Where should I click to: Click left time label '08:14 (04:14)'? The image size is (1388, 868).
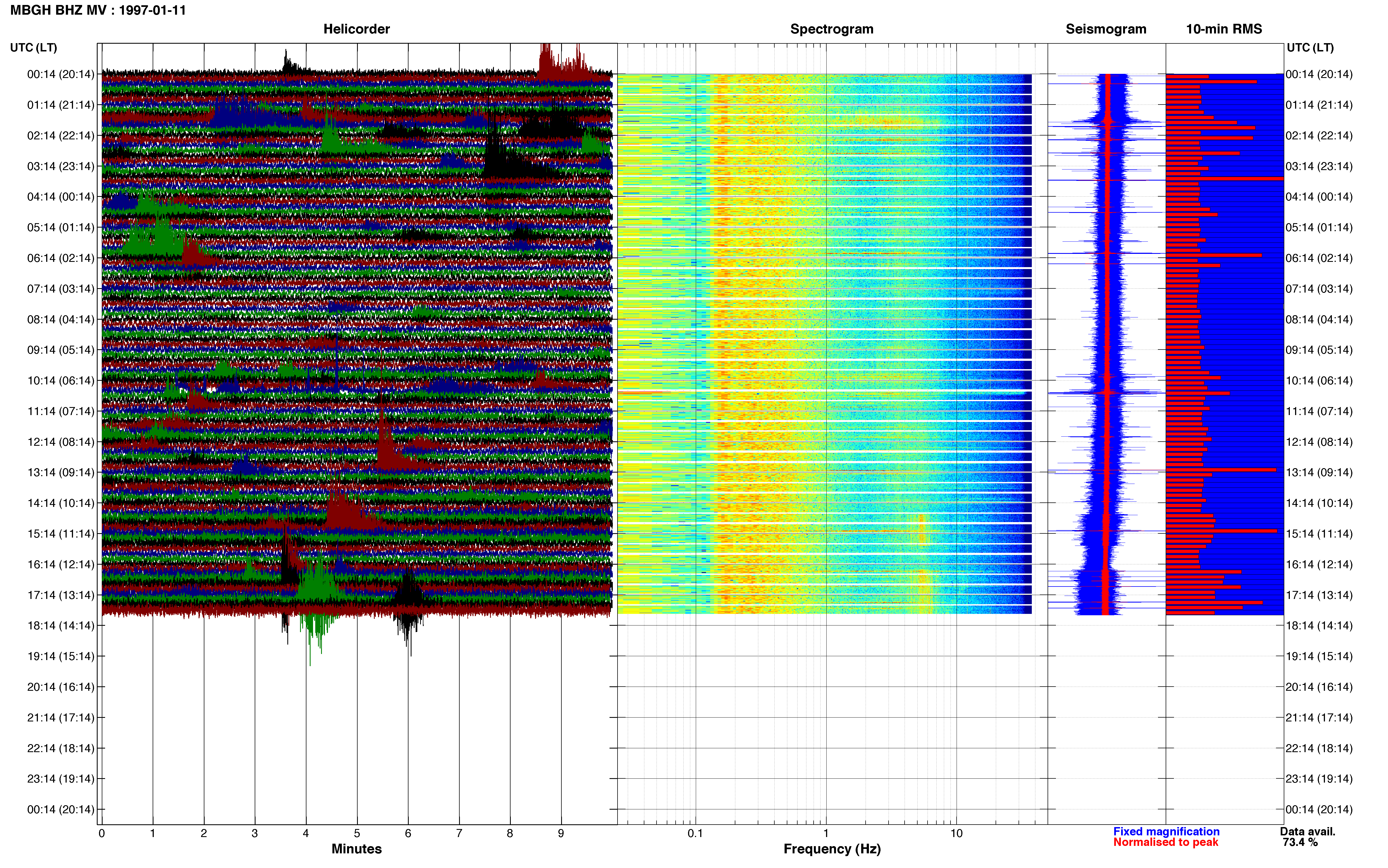click(x=60, y=319)
